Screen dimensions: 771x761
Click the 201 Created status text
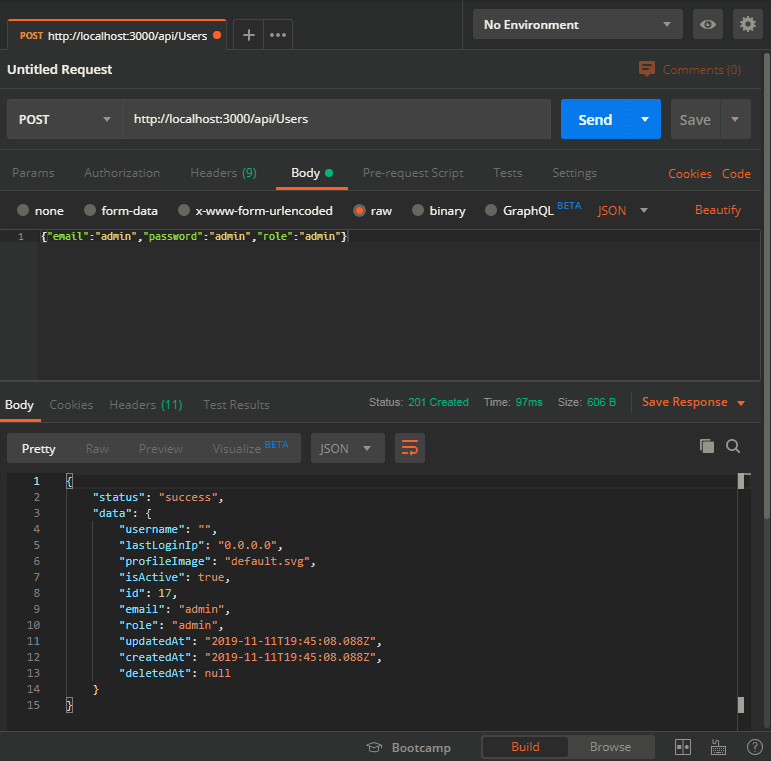(438, 402)
